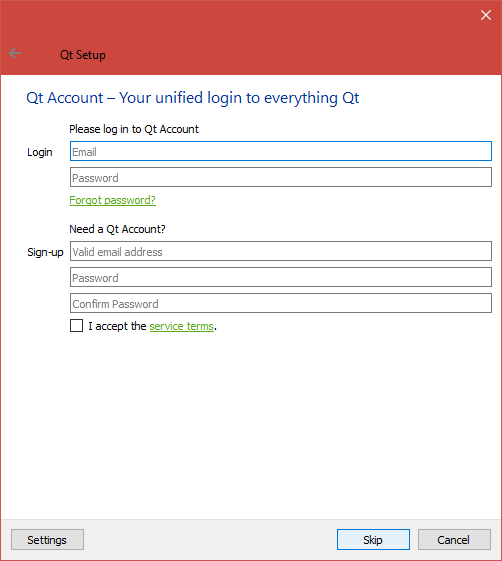The height and width of the screenshot is (561, 502).
Task: Click the Confirm Password field
Action: (x=281, y=303)
